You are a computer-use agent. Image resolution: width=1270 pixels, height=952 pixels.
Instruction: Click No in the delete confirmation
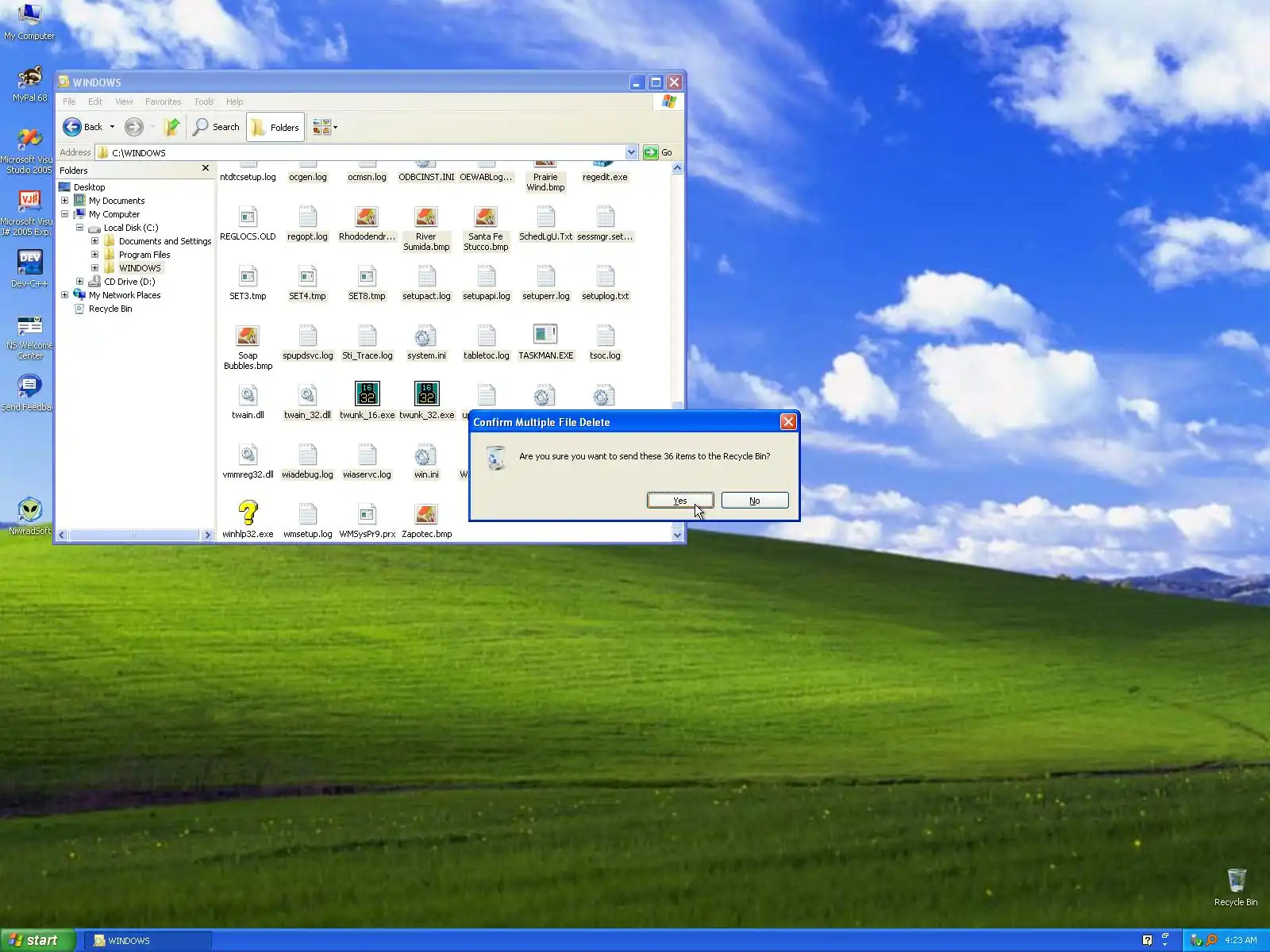pos(755,501)
